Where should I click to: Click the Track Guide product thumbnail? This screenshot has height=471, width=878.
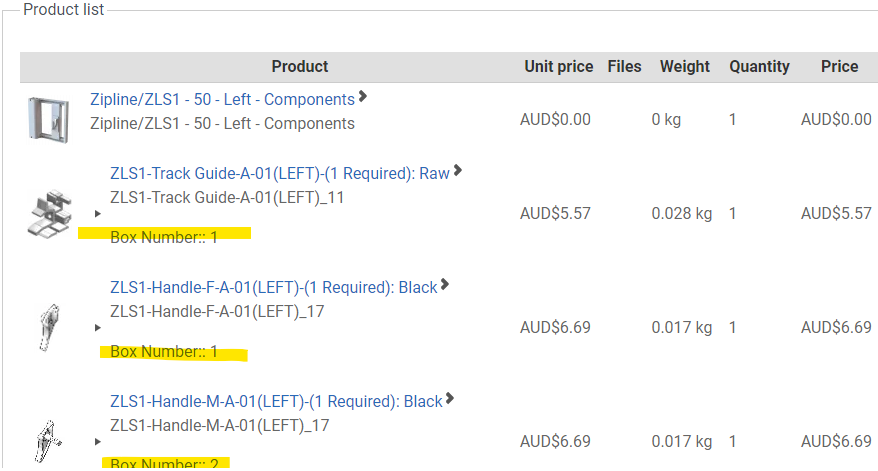click(x=50, y=213)
